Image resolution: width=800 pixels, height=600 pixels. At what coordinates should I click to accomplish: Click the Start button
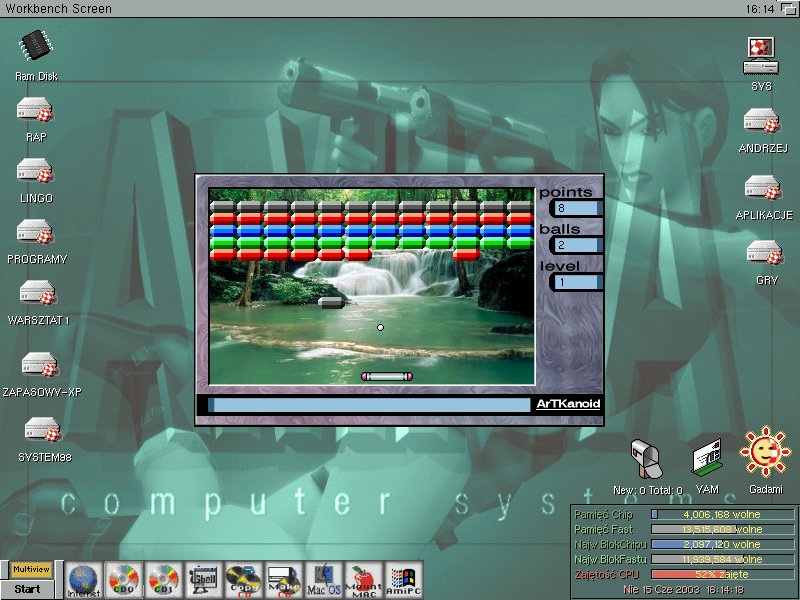(28, 589)
